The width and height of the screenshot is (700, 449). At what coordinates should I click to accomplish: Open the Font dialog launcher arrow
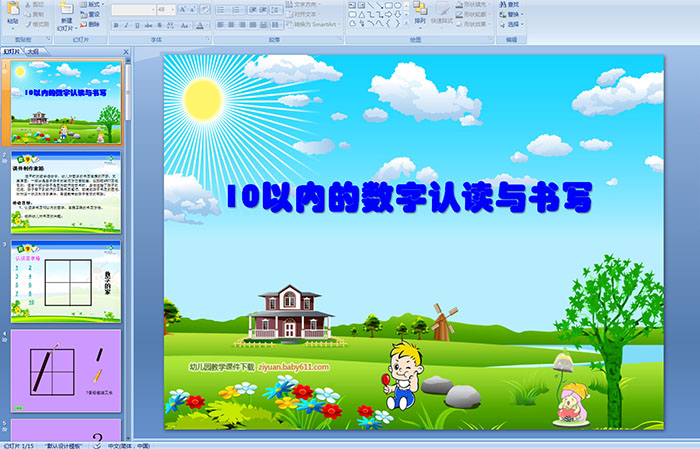click(208, 39)
